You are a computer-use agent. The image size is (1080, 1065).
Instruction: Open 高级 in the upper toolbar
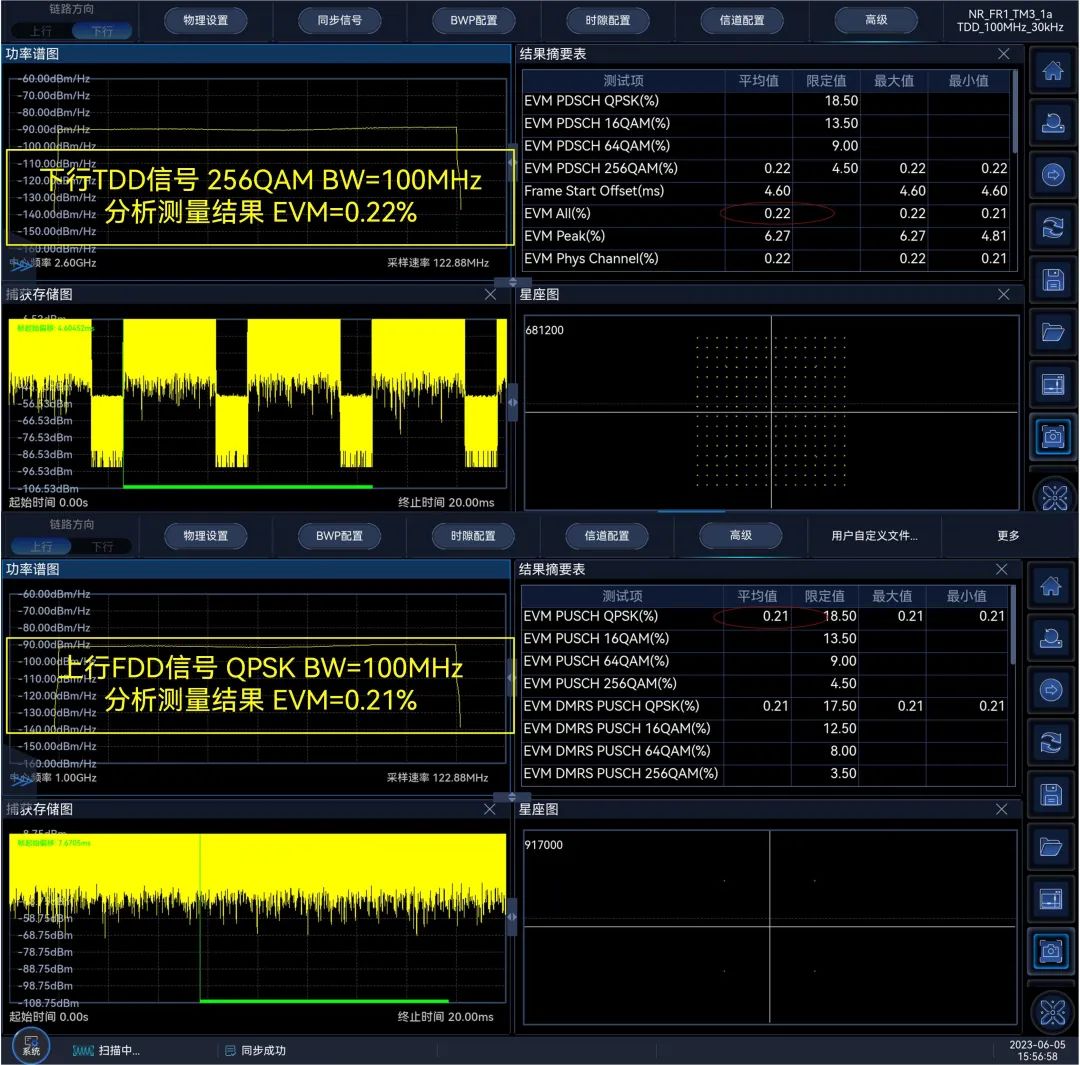(876, 20)
